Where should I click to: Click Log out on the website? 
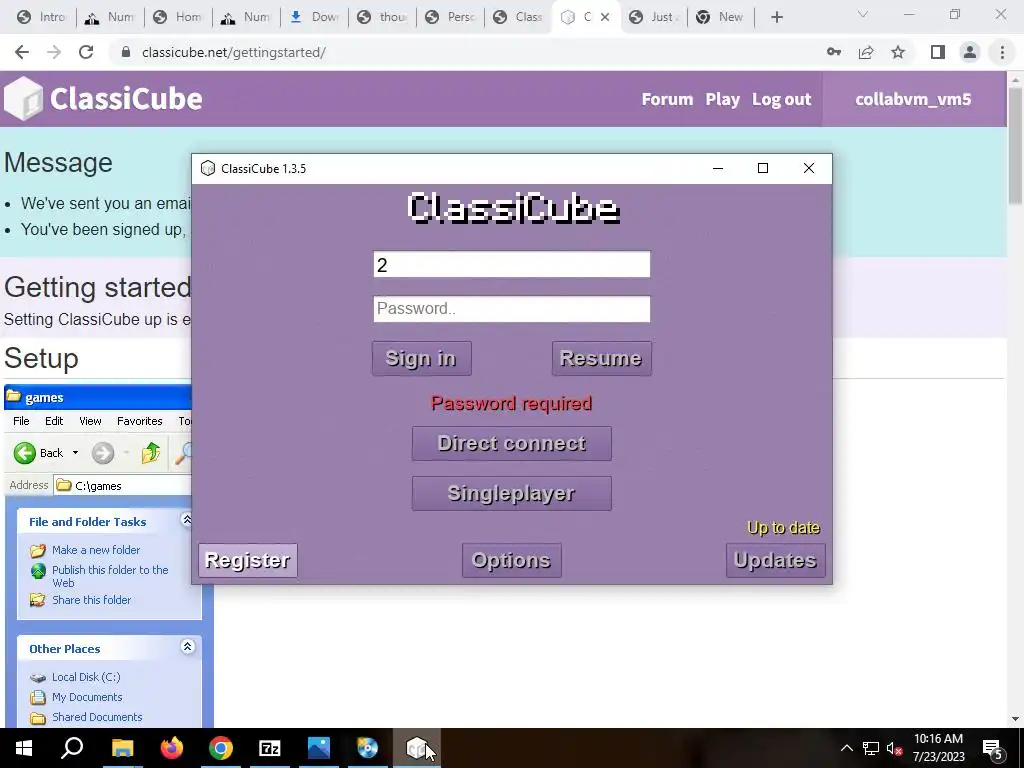[x=781, y=99]
